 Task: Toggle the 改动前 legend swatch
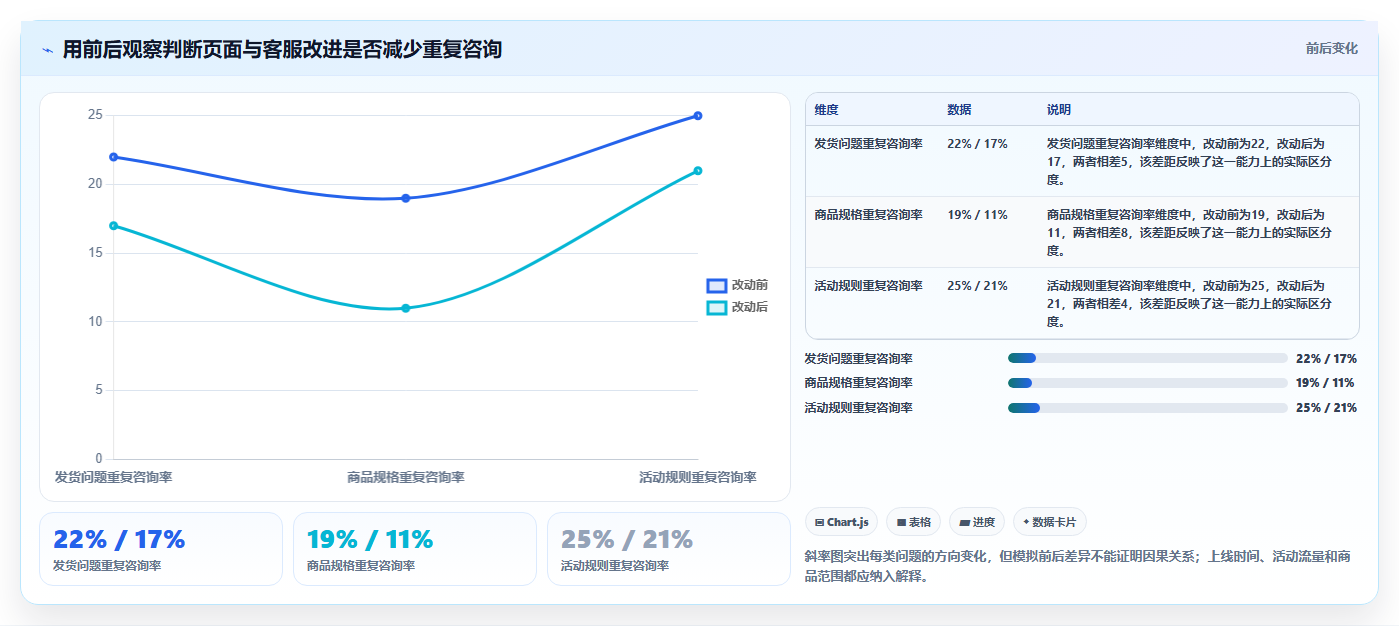point(716,286)
